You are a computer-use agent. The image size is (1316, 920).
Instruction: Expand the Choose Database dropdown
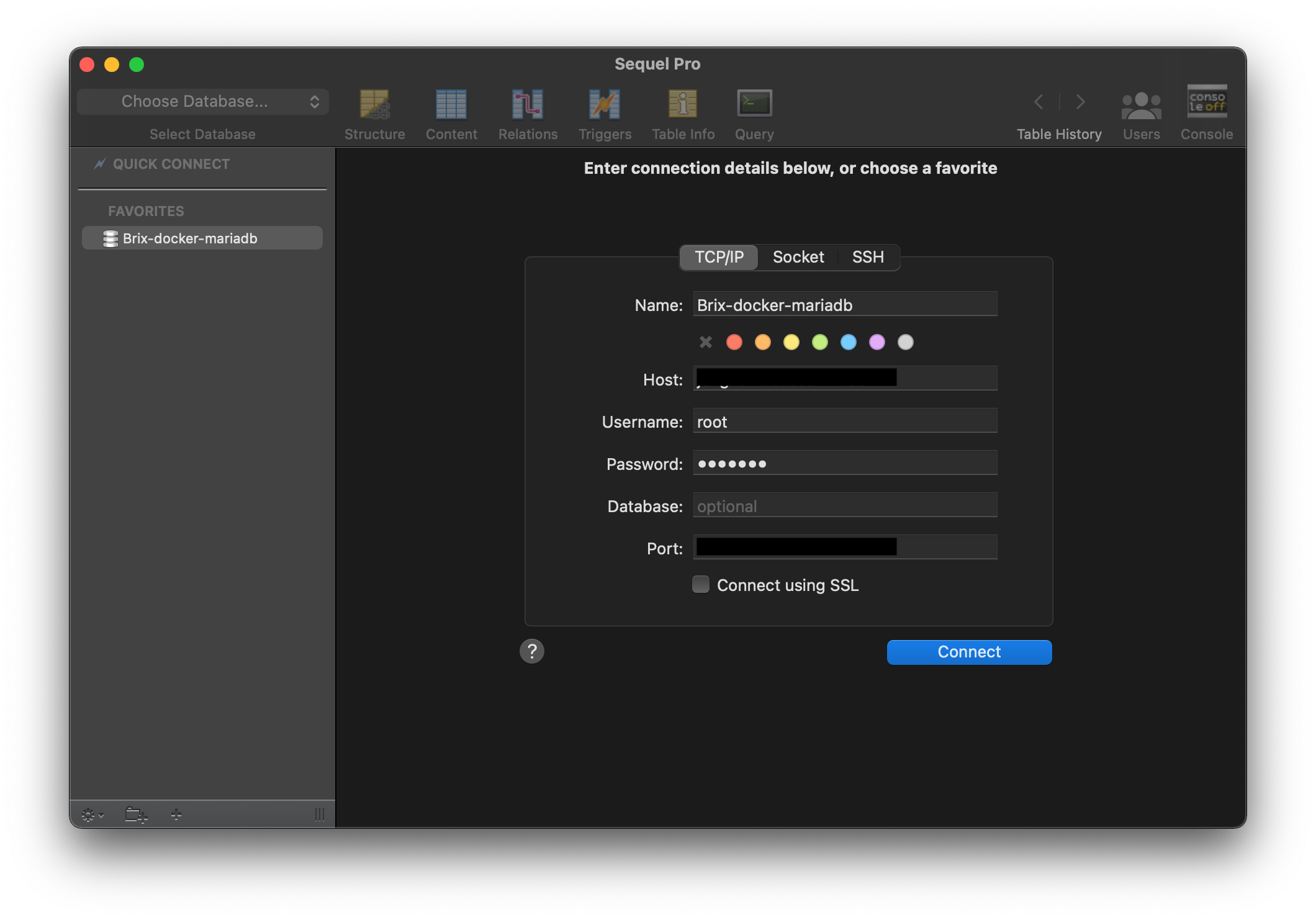point(203,102)
